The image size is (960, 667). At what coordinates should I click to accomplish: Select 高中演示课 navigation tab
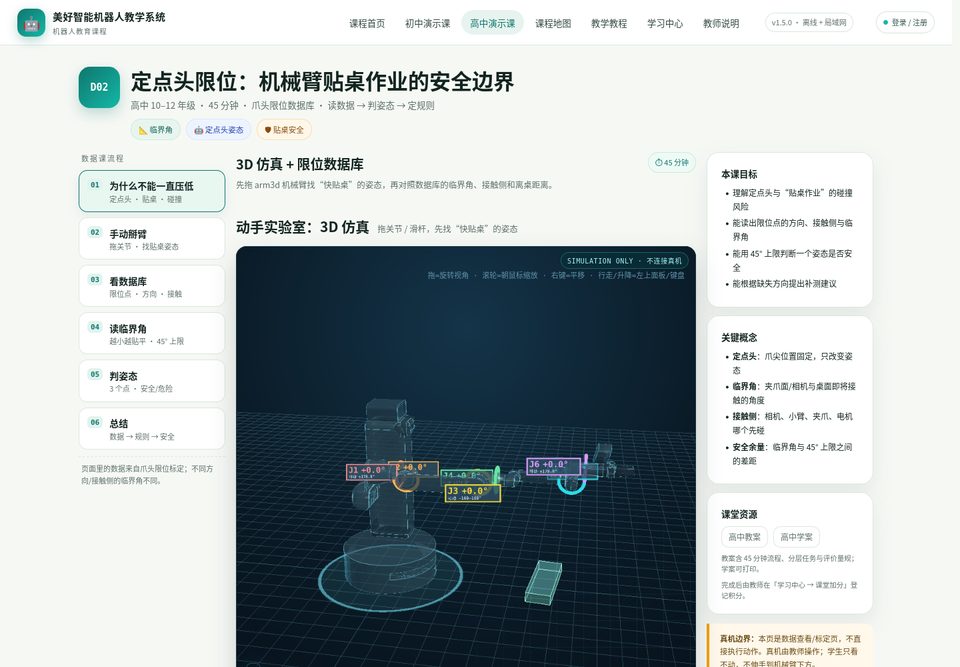492,23
